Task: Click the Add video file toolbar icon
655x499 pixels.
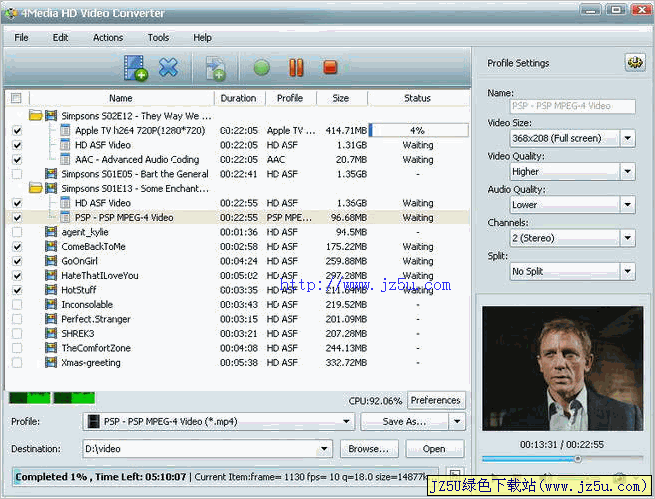Action: (135, 67)
